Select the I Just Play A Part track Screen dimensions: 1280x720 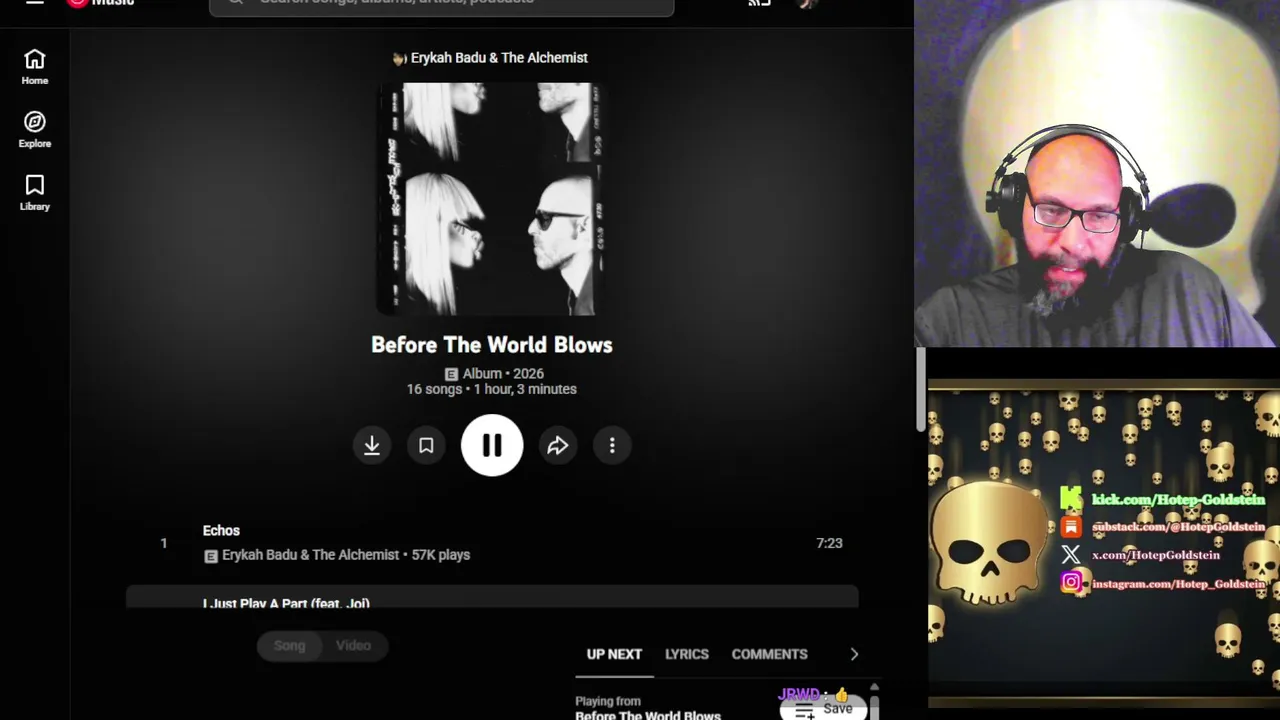tap(286, 603)
